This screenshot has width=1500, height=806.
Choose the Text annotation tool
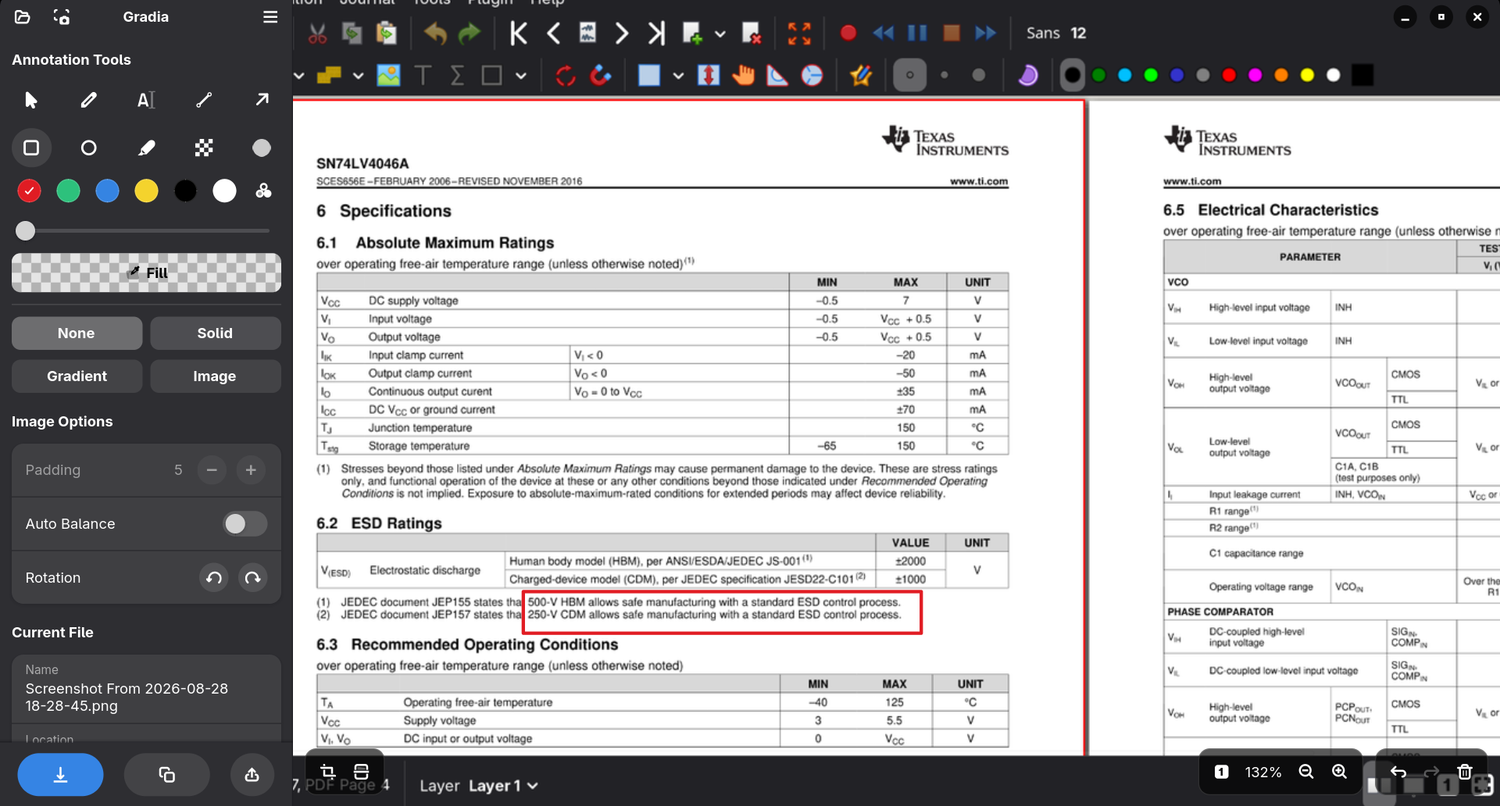click(x=146, y=100)
